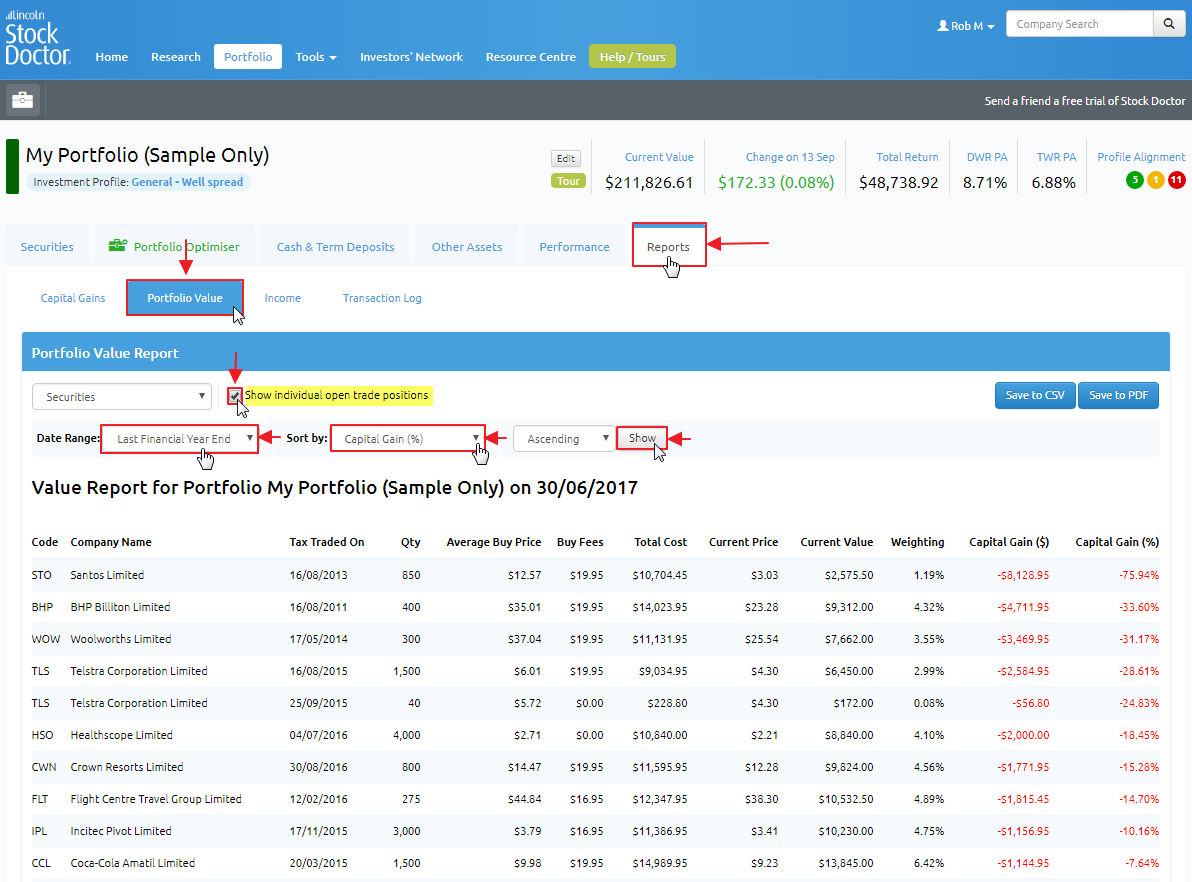The height and width of the screenshot is (882, 1192).
Task: Click the Lincoln Stock Doctor logo
Action: [x=37, y=38]
